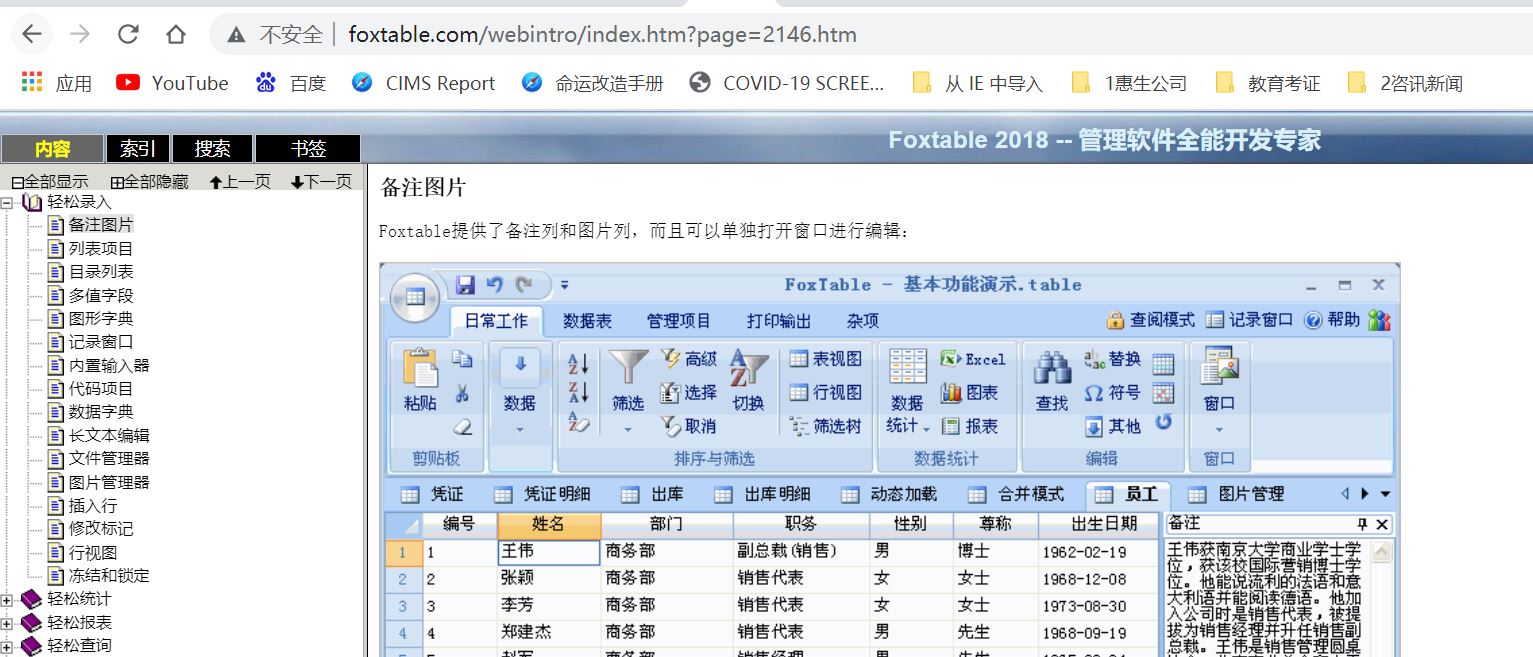Click the undo icon in FoxTable quick toolbar

coord(494,285)
